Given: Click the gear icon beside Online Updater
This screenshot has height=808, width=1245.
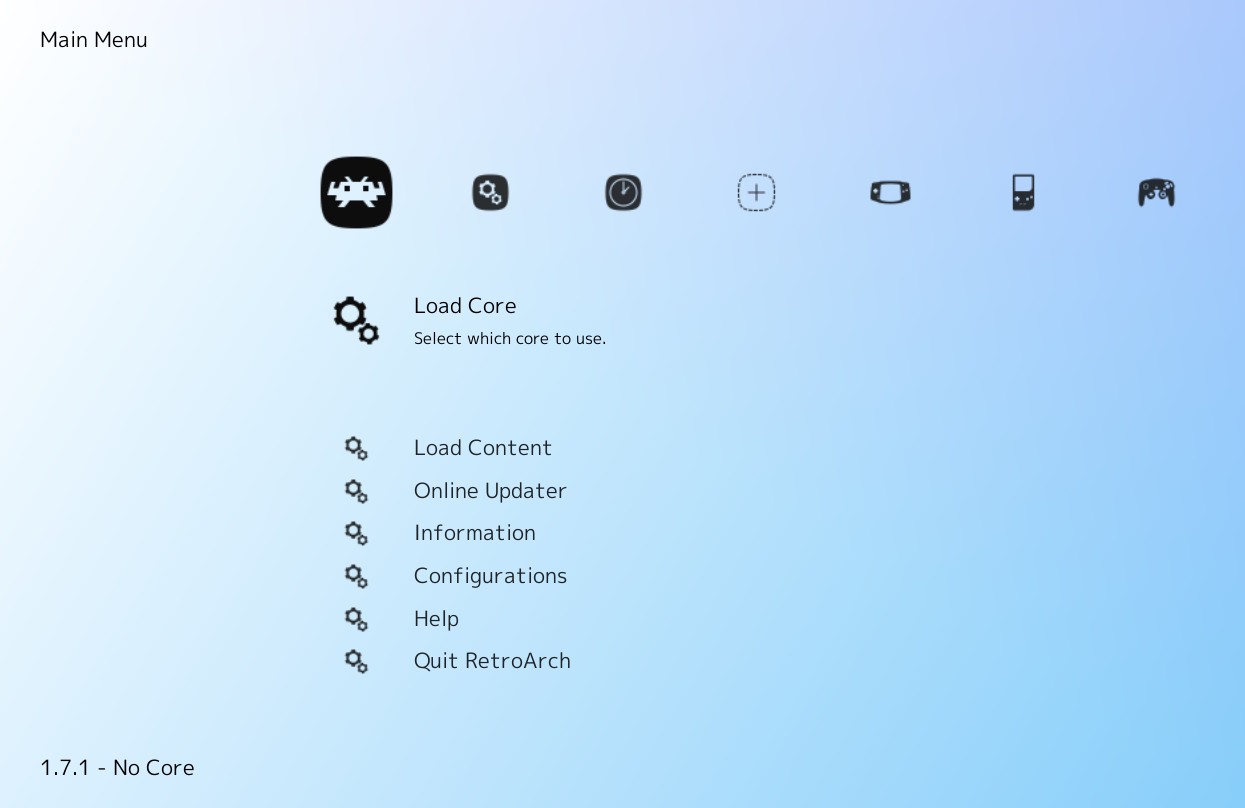Looking at the screenshot, I should point(356,491).
